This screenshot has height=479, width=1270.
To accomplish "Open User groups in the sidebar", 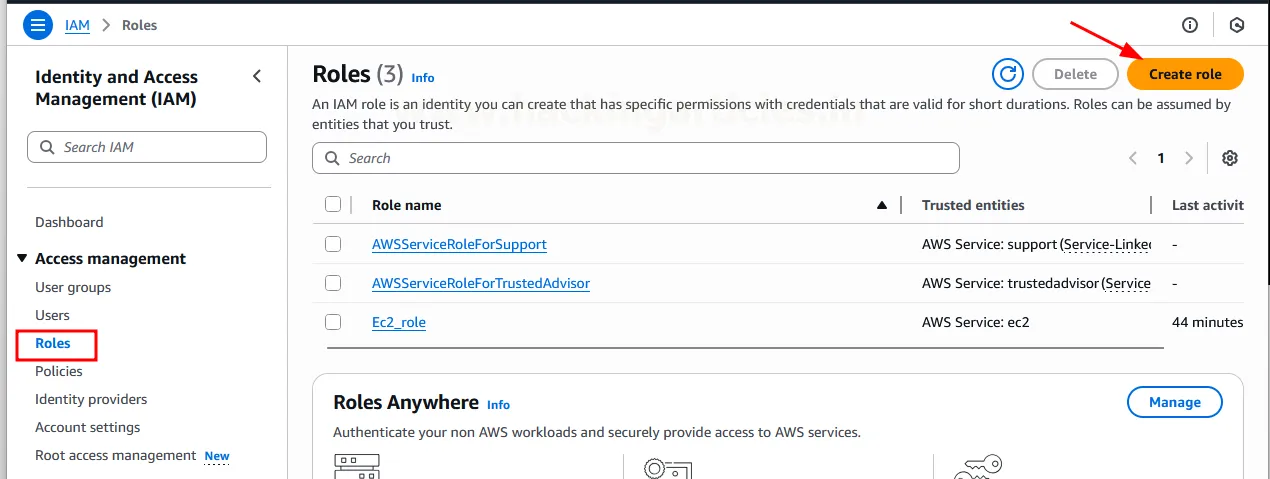I will pos(73,287).
